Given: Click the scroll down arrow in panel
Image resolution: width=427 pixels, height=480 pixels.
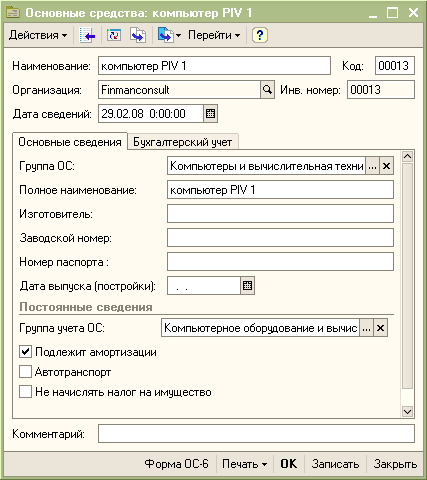Looking at the screenshot, I should 407,411.
